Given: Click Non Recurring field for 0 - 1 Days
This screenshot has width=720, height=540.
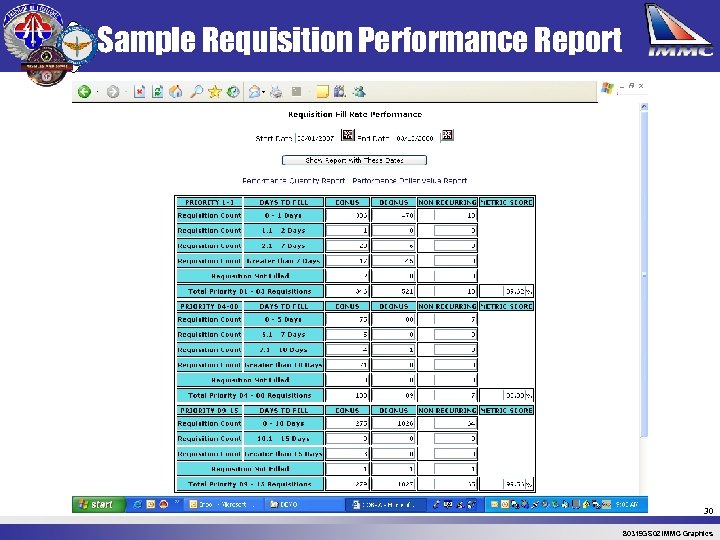Looking at the screenshot, I should click(x=455, y=215).
